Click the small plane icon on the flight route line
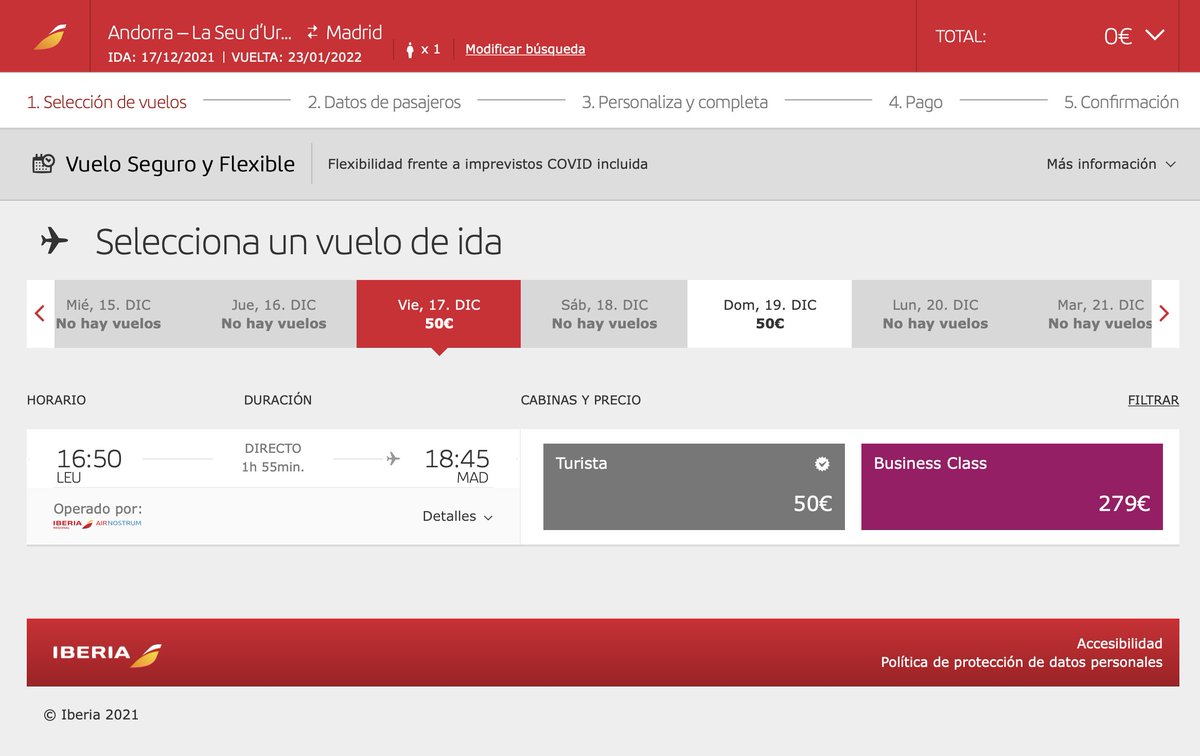1200x756 pixels. tap(393, 459)
